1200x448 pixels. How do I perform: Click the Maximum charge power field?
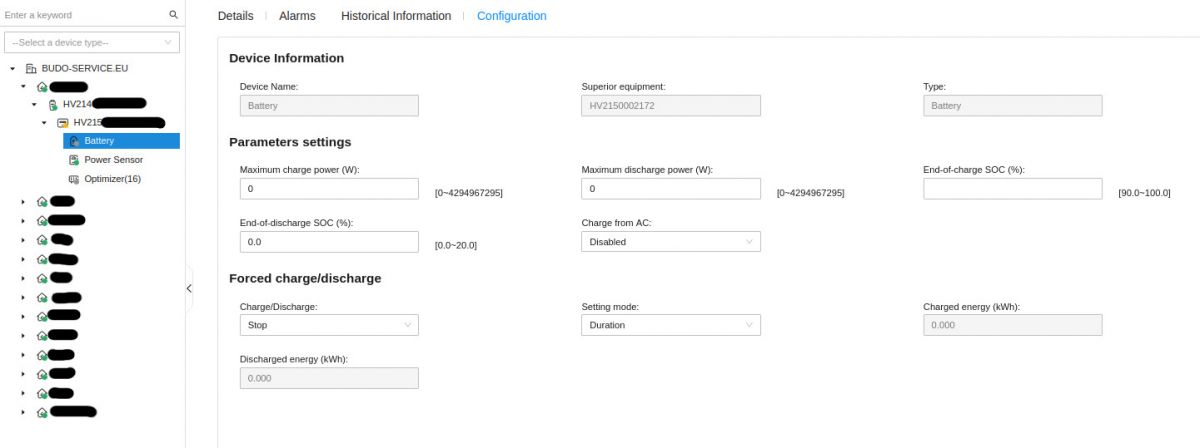(329, 189)
